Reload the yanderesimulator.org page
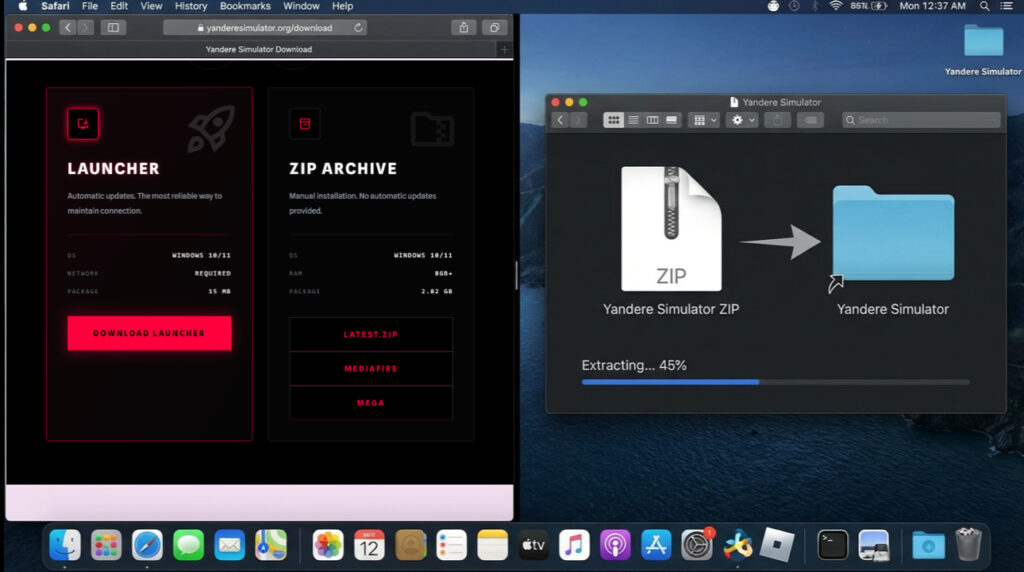 [359, 27]
